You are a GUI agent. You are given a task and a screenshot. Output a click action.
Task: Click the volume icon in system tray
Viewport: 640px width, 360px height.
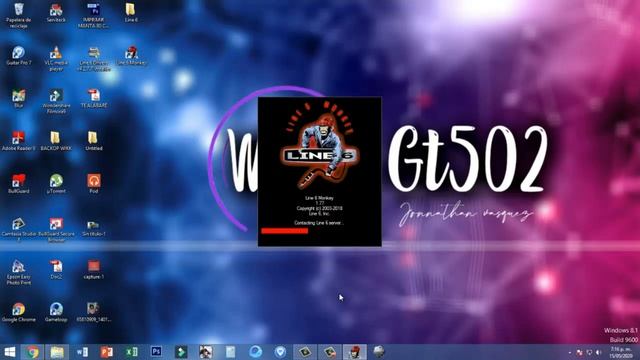click(x=598, y=352)
